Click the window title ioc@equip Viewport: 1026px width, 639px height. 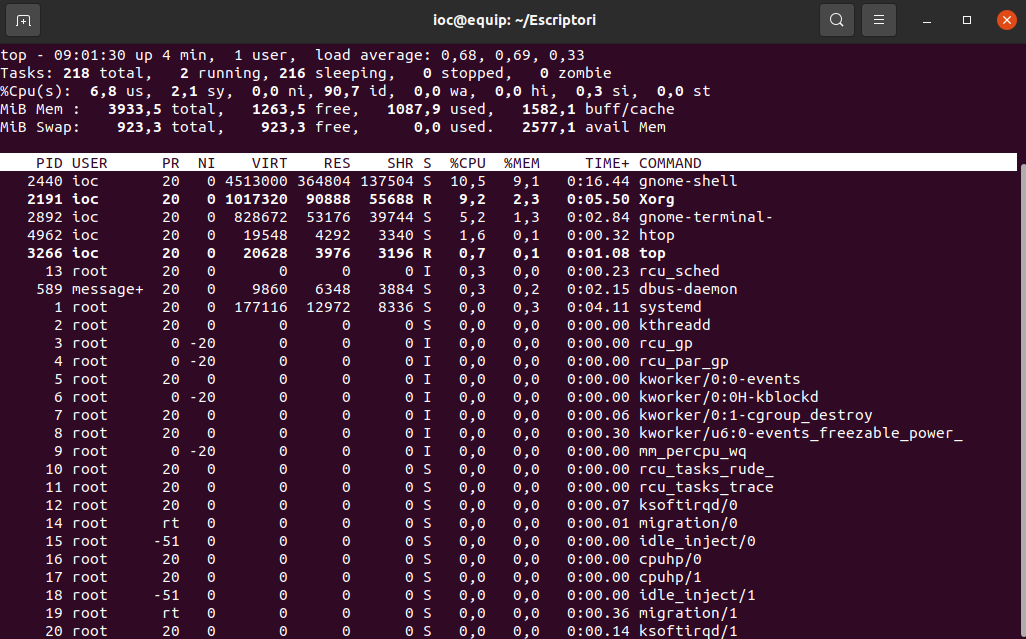512,20
